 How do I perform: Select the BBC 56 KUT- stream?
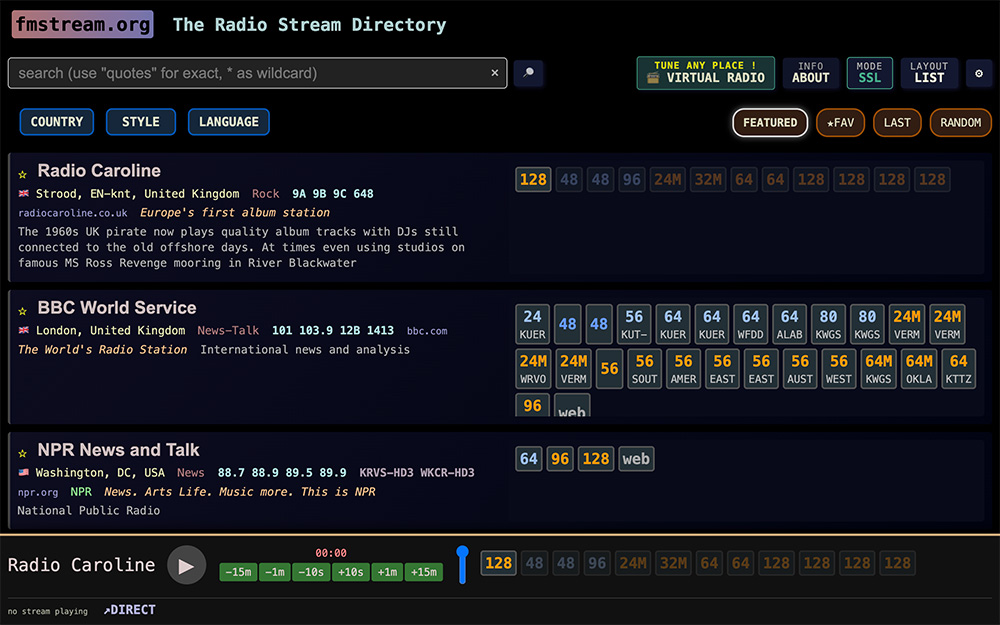pos(634,324)
